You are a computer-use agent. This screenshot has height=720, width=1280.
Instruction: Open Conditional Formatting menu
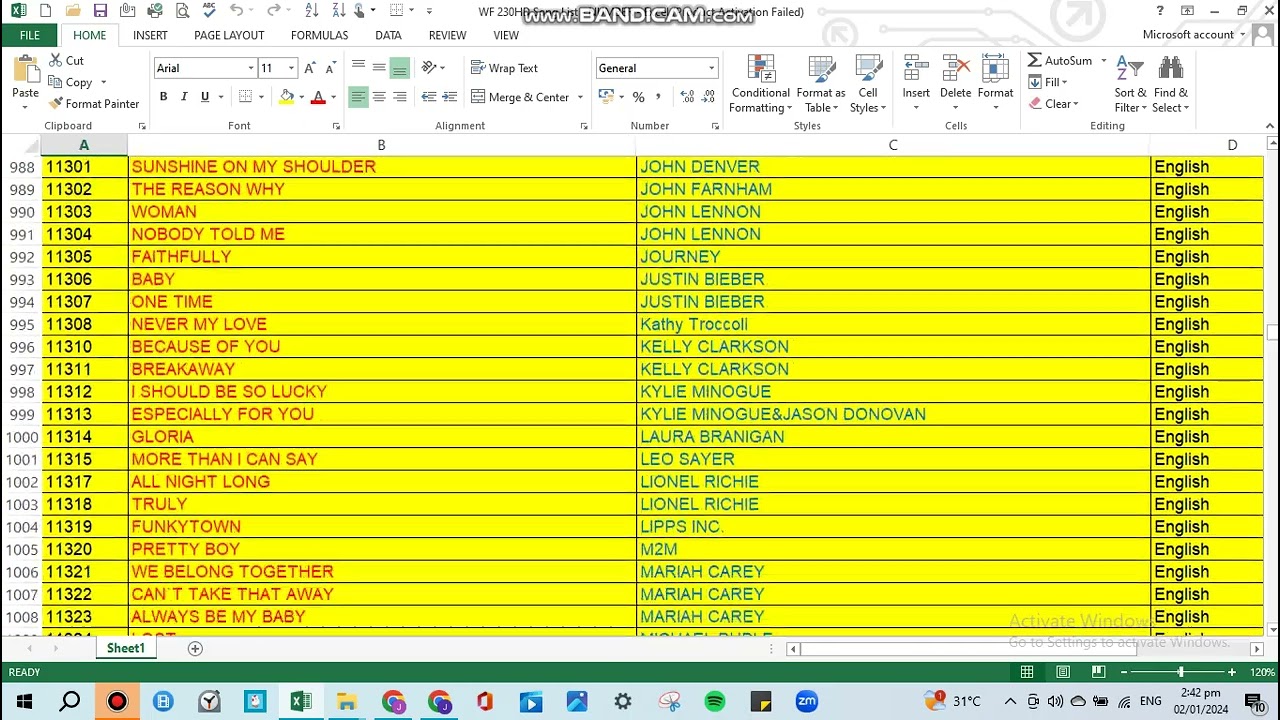tap(761, 84)
